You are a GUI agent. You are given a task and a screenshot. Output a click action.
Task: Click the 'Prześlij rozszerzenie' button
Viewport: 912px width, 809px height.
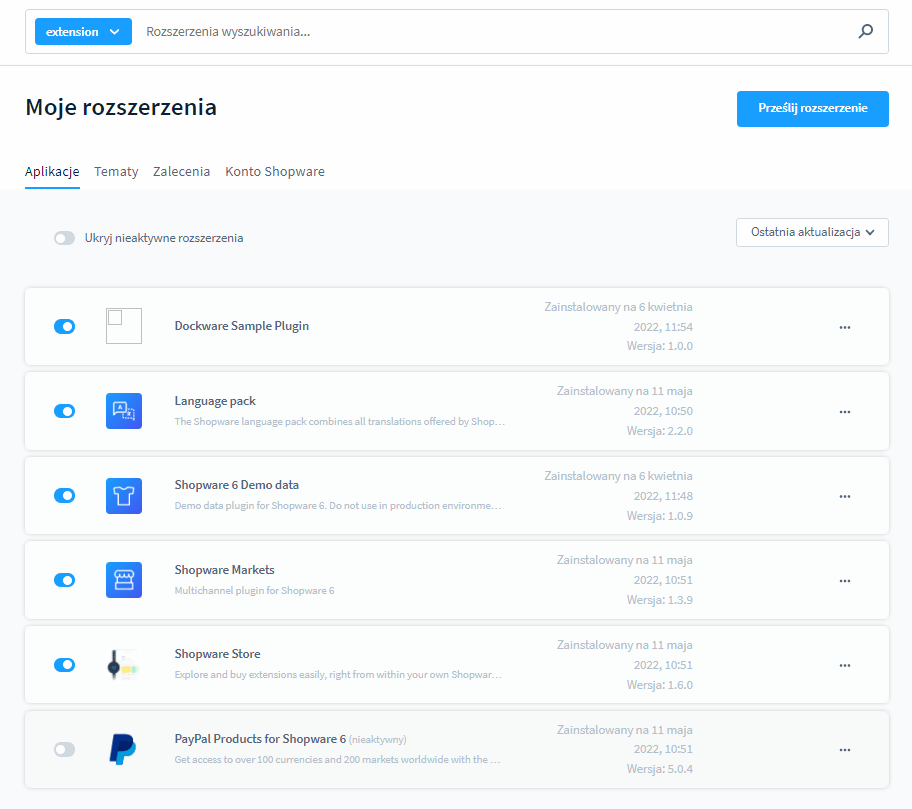click(x=813, y=108)
